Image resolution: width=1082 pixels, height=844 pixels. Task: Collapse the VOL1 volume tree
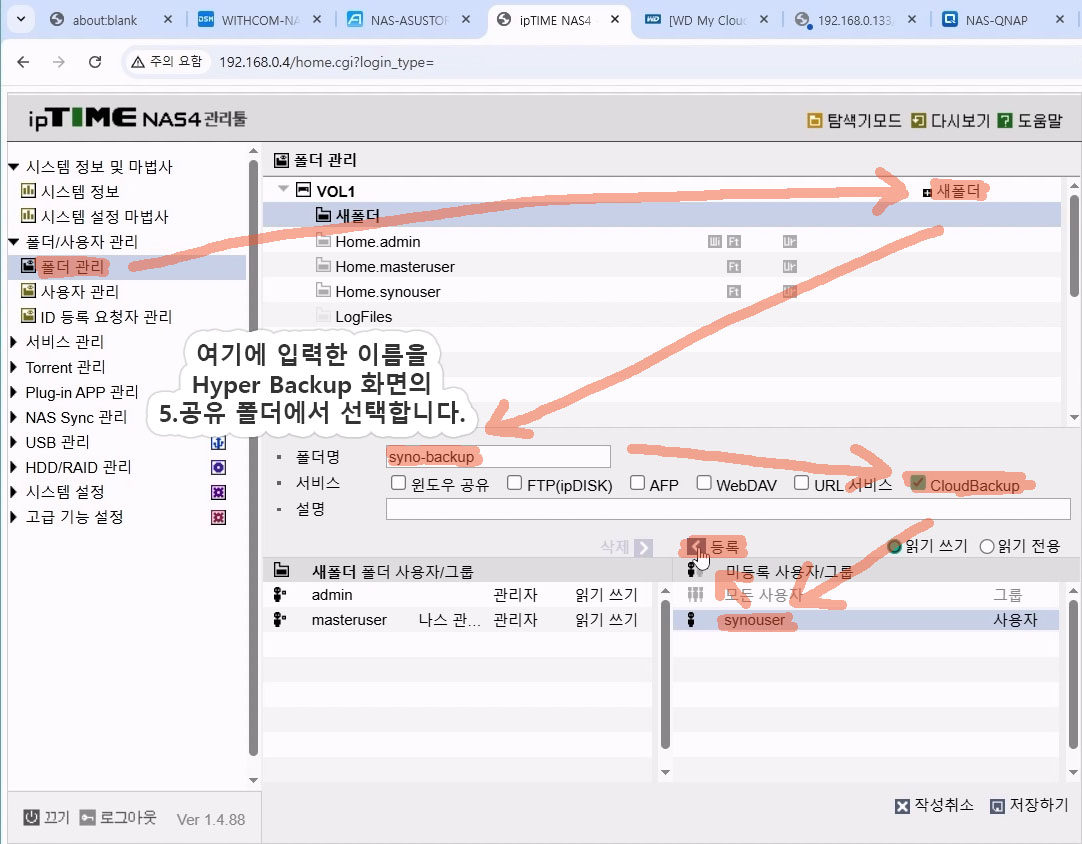pyautogui.click(x=284, y=190)
